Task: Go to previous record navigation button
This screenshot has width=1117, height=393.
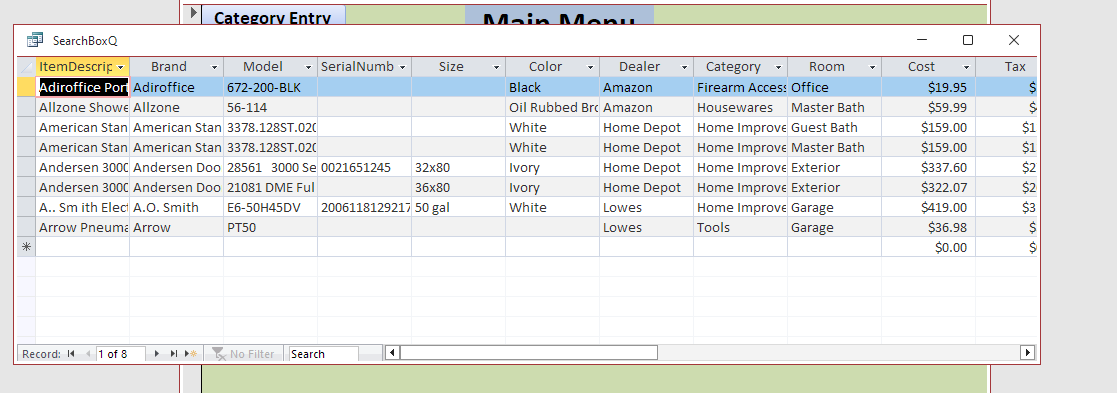Action: coord(88,354)
